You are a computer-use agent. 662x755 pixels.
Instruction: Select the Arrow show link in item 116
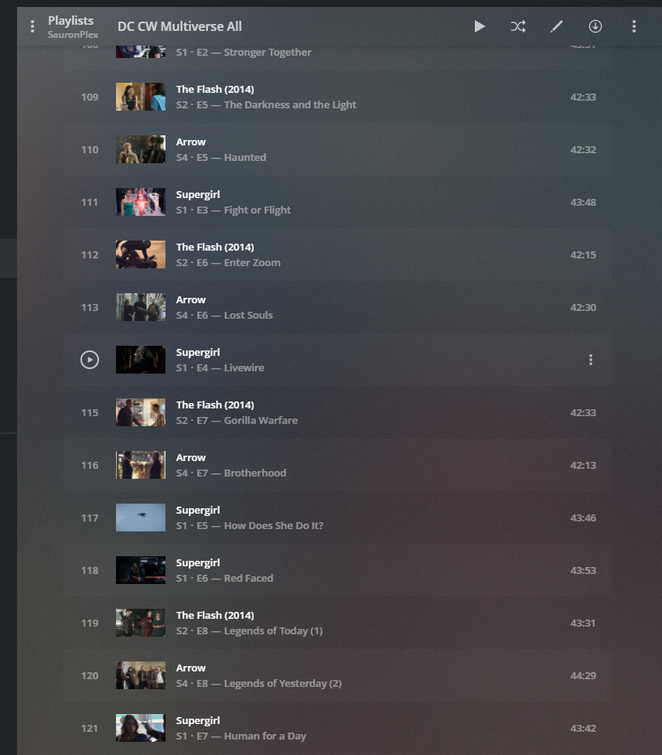(x=191, y=457)
